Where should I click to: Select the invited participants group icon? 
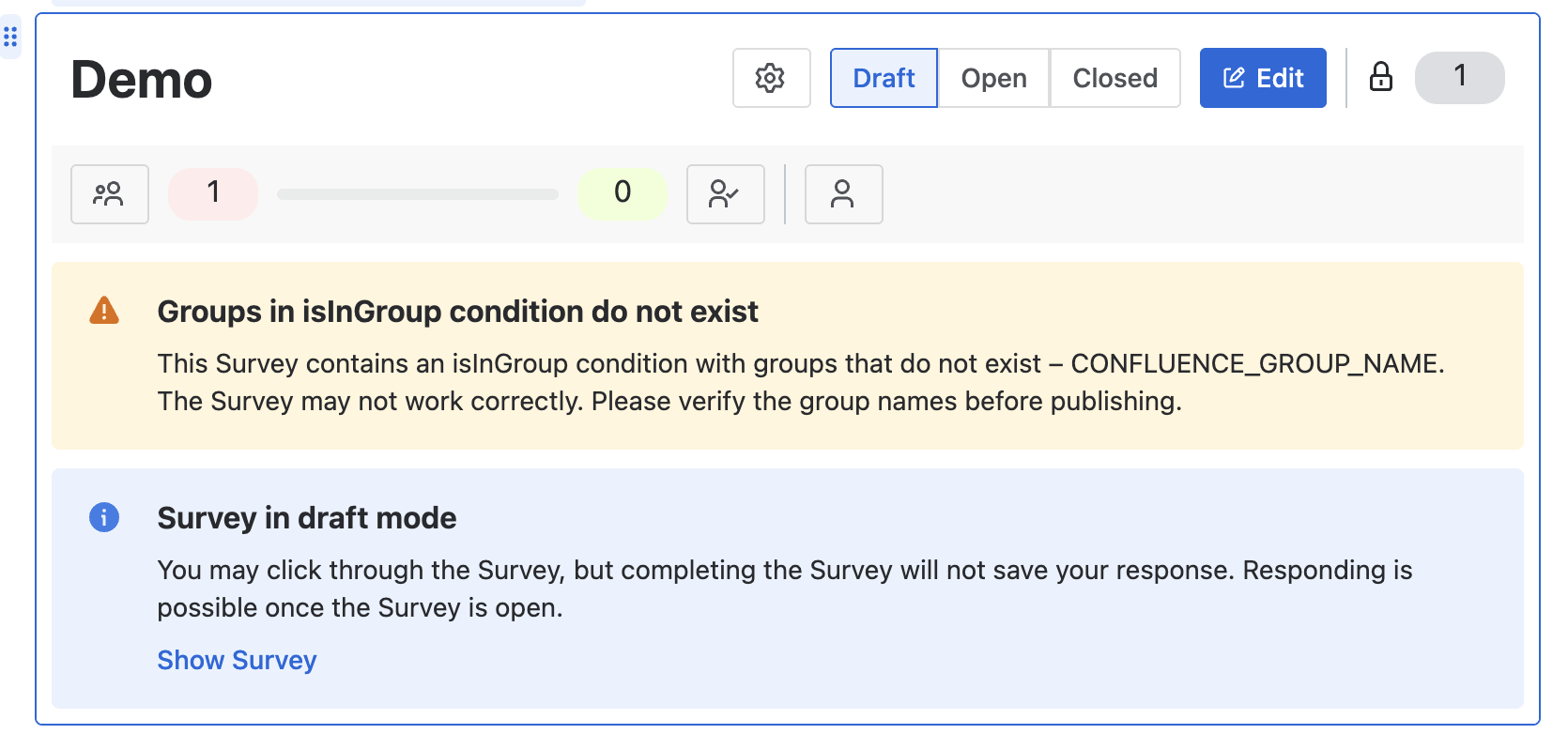[109, 194]
